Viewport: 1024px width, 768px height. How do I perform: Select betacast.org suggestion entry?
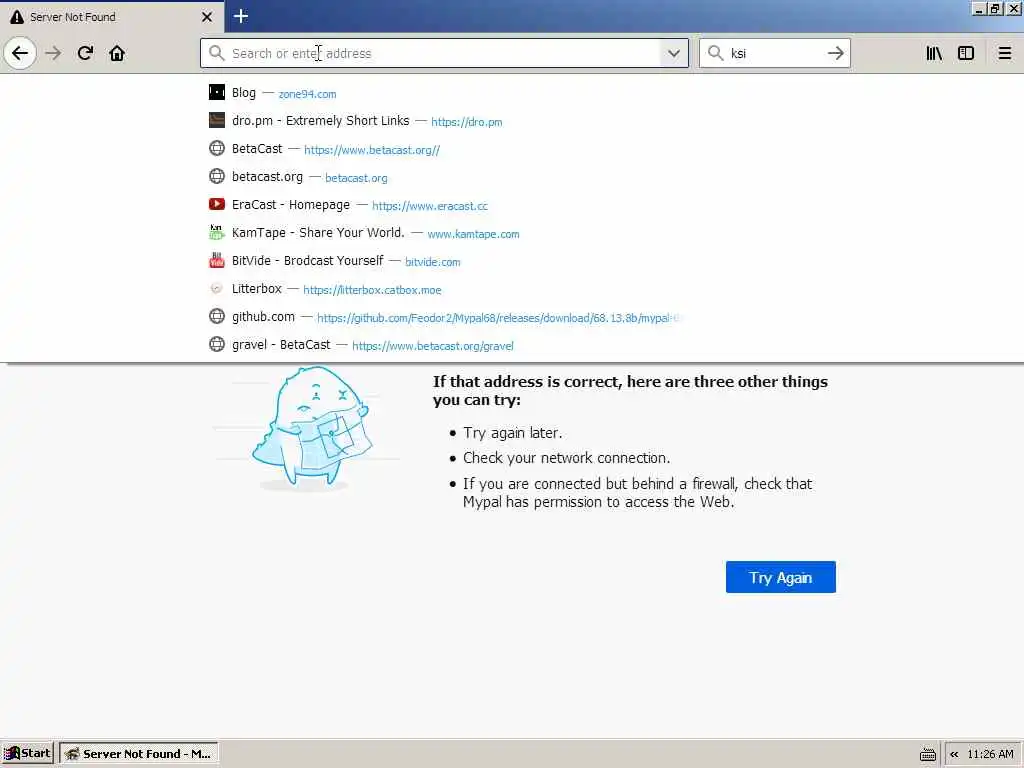[512, 177]
